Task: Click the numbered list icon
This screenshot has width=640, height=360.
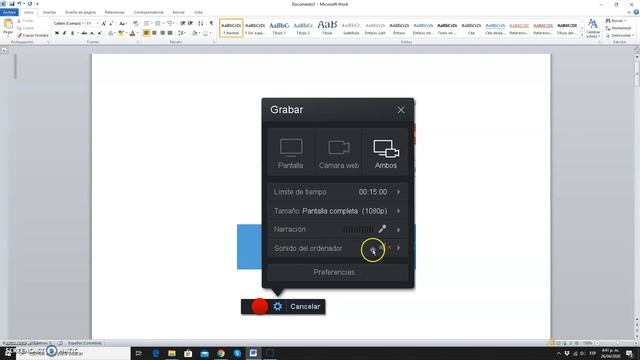Action: [x=158, y=24]
